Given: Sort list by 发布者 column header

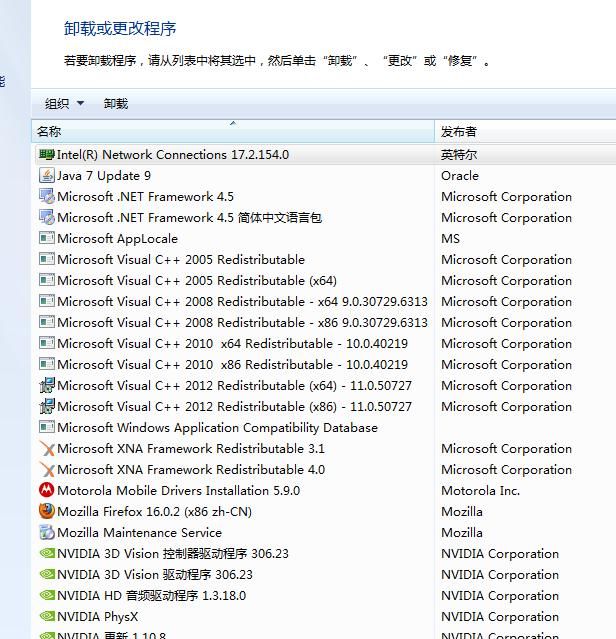Looking at the screenshot, I should click(525, 131).
